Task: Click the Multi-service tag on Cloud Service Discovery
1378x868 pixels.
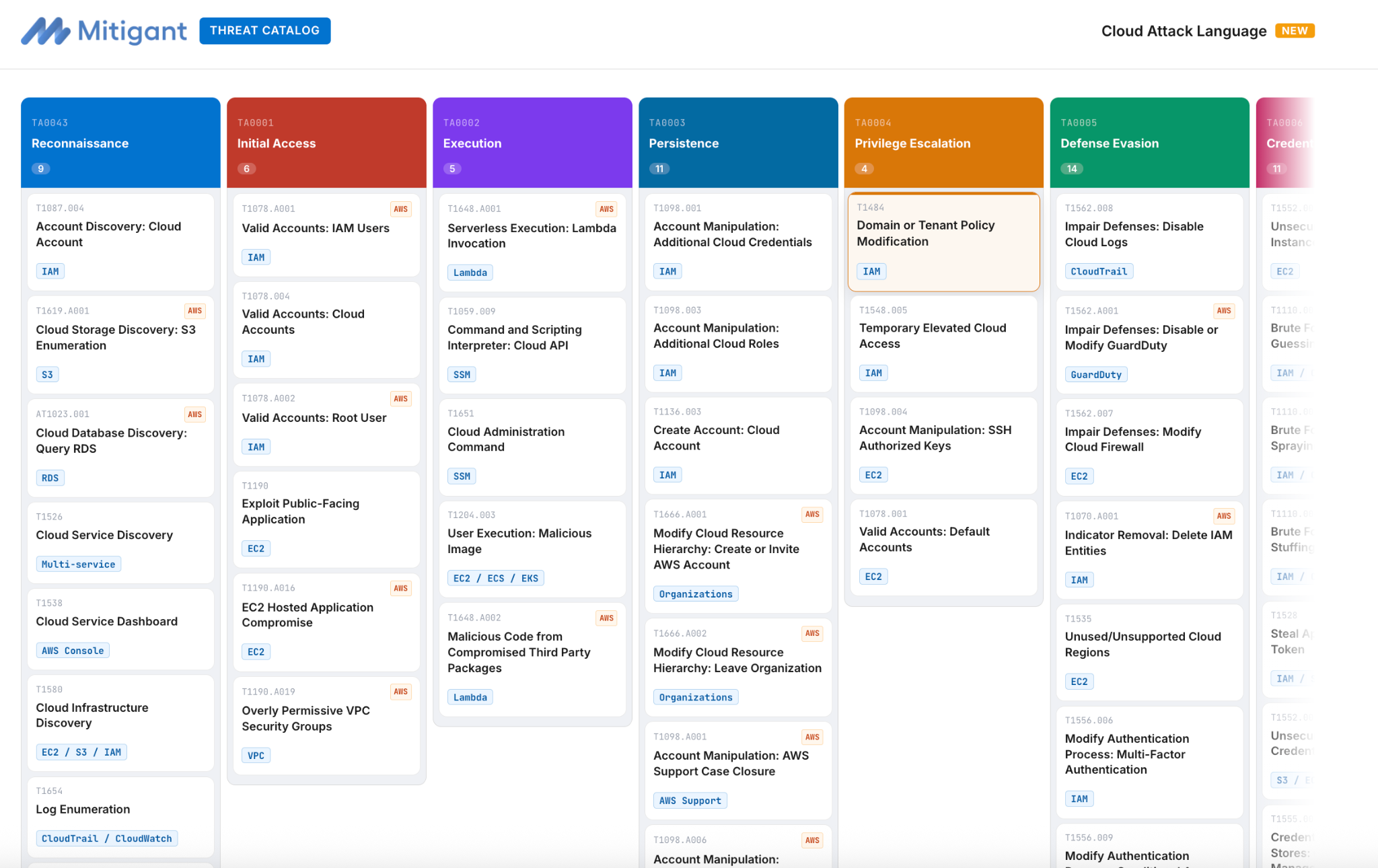Action: pyautogui.click(x=78, y=565)
